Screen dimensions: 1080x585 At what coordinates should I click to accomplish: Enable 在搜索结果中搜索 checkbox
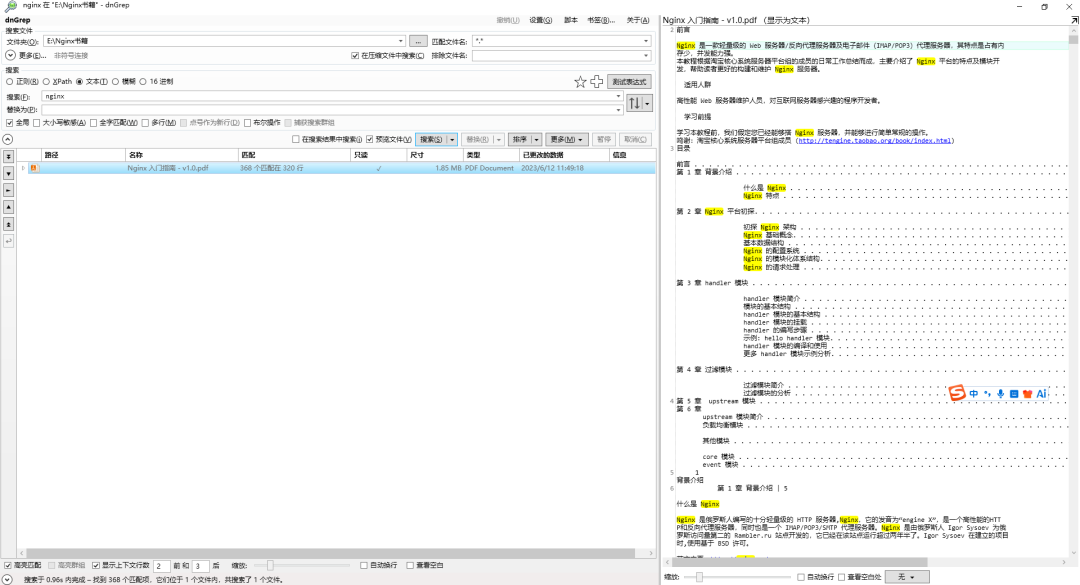(295, 139)
